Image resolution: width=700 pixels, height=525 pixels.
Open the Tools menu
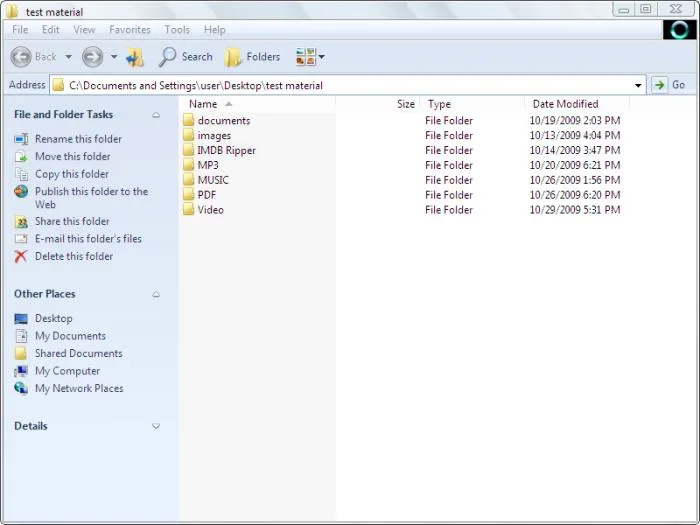(177, 29)
